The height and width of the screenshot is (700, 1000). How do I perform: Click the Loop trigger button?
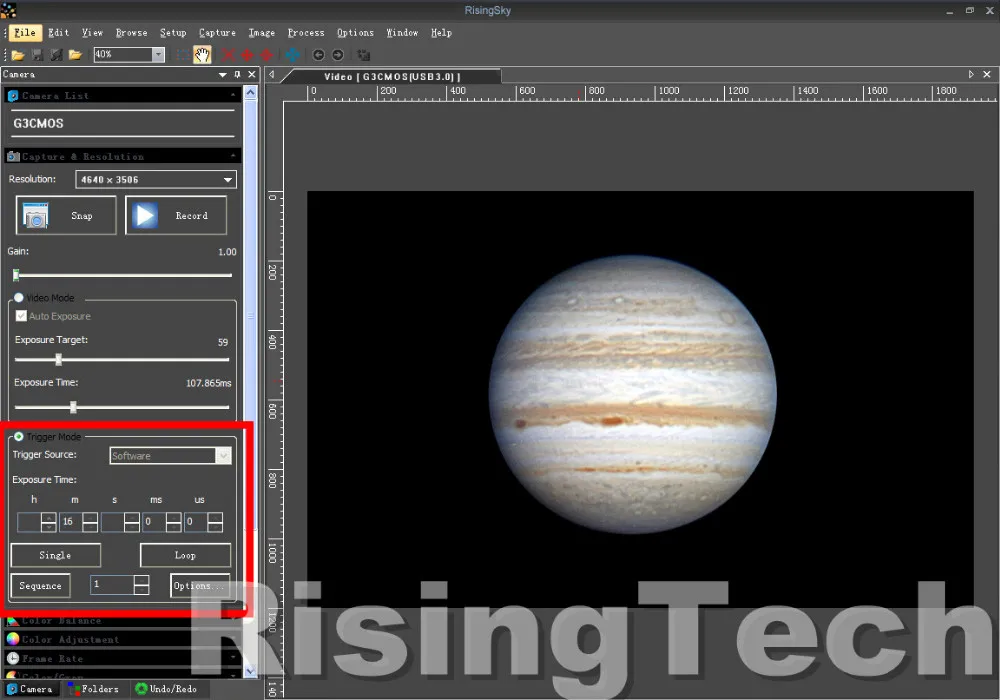[x=185, y=555]
